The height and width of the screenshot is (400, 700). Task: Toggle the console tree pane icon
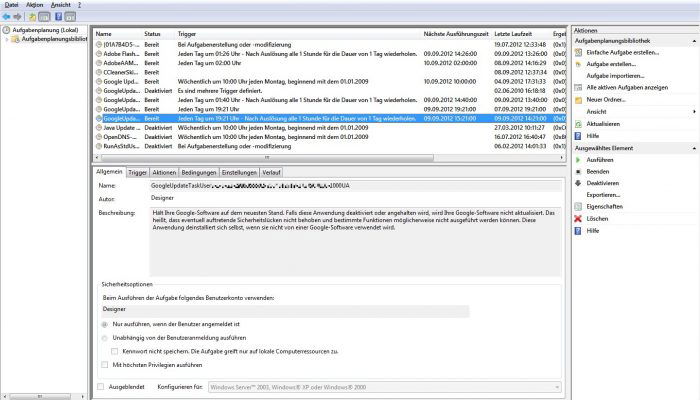tap(44, 17)
